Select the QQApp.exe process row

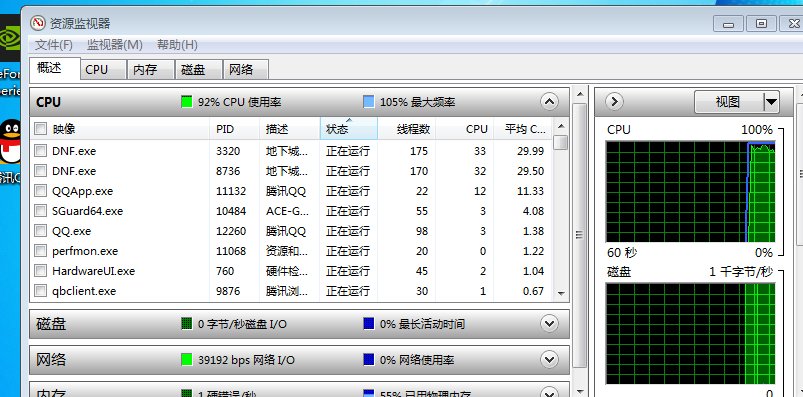click(x=292, y=191)
